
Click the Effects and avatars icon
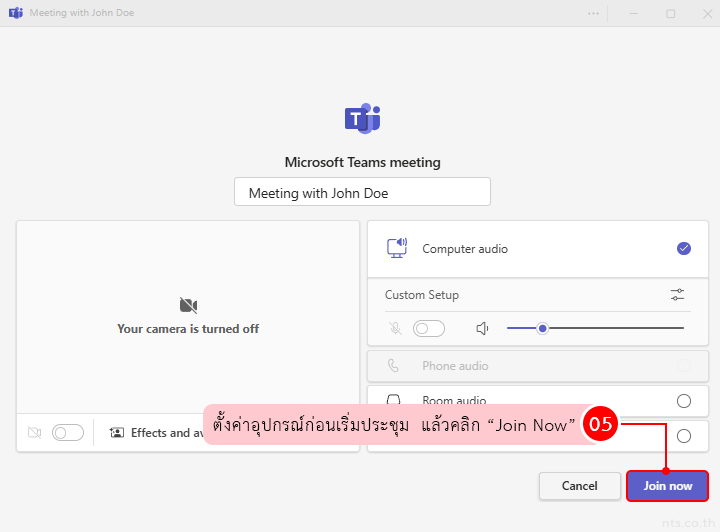(x=117, y=432)
